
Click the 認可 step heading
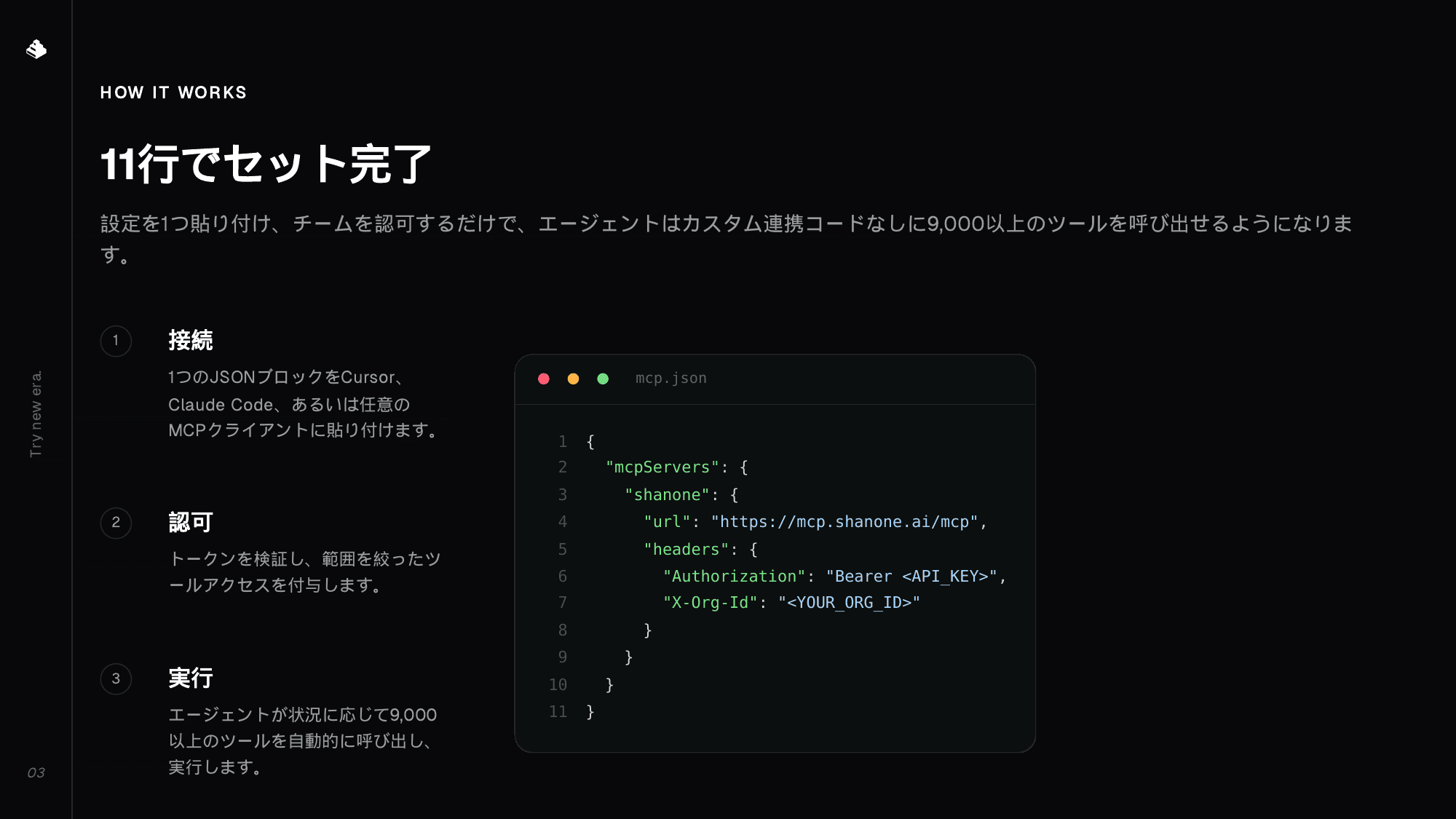(x=191, y=522)
